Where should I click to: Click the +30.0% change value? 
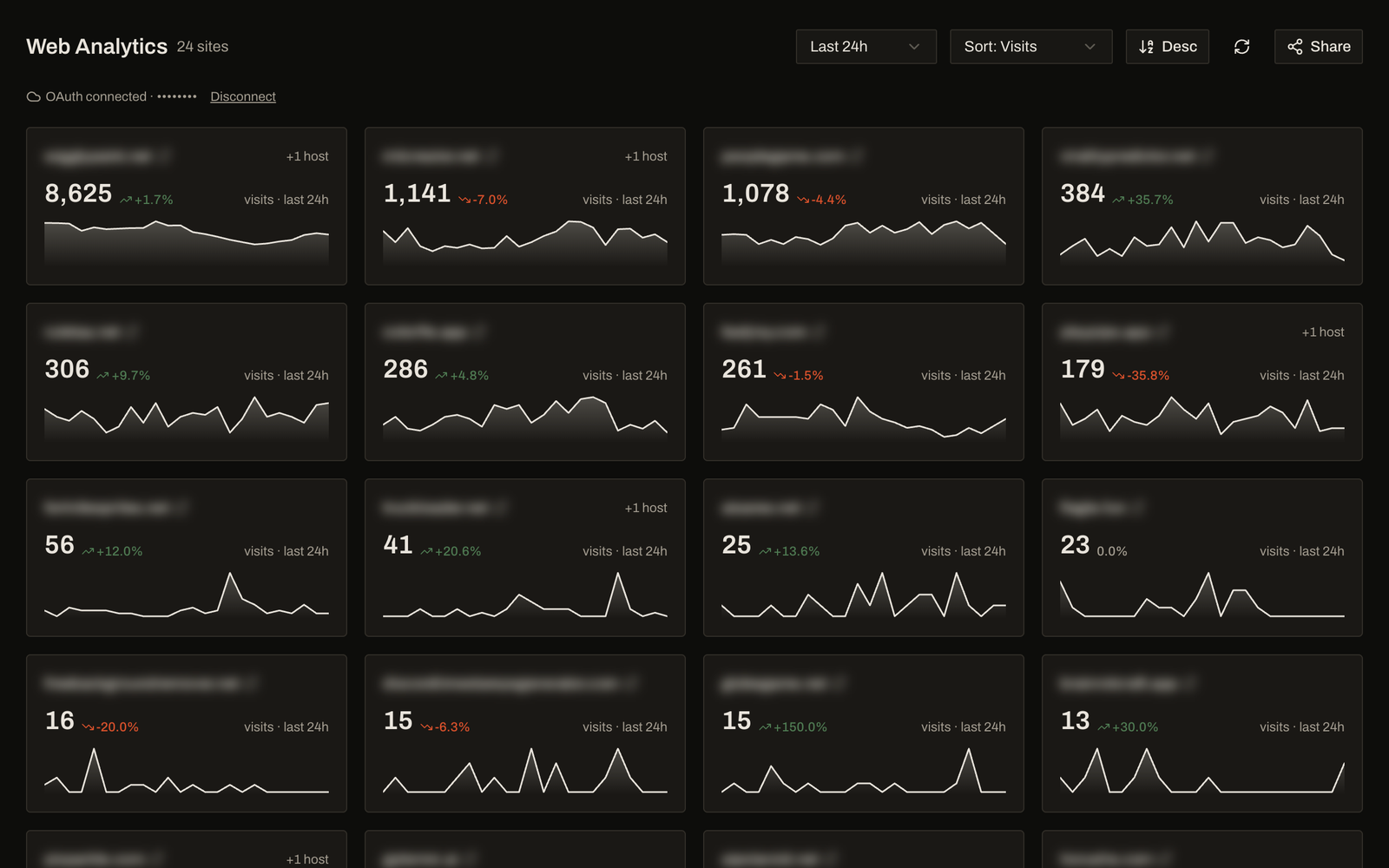(x=1136, y=727)
